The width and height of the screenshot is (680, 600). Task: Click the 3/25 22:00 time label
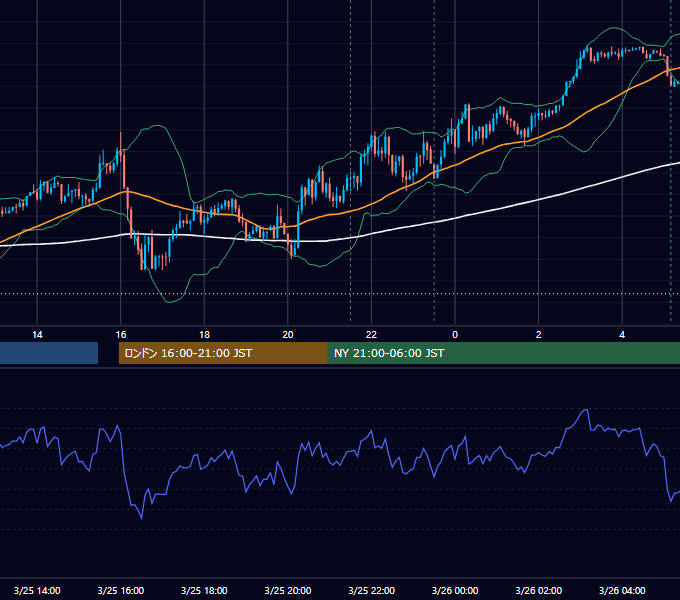[372, 590]
